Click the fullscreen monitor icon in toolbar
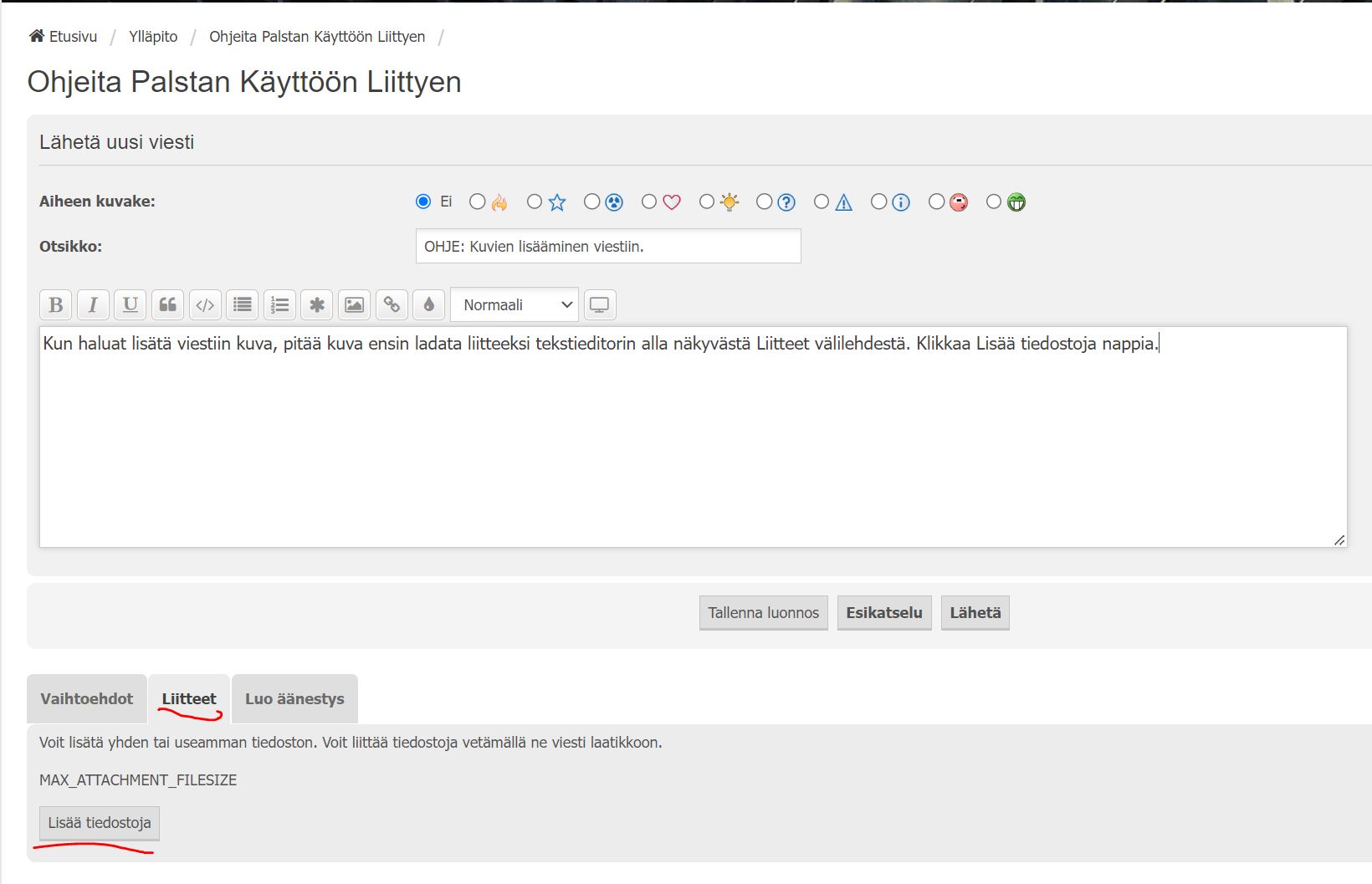1372x884 pixels. (599, 305)
